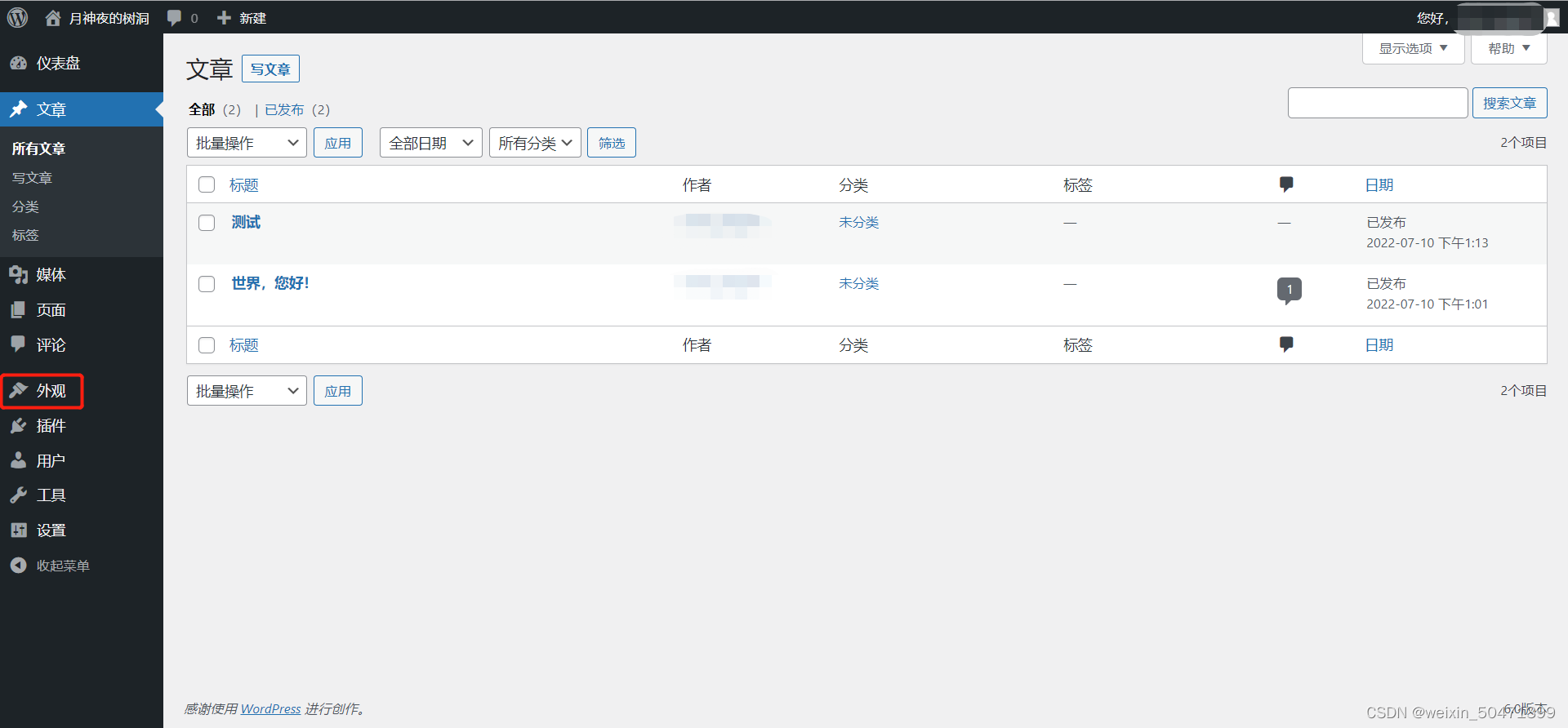Open the 全部日期 date filter dropdown

pos(430,143)
